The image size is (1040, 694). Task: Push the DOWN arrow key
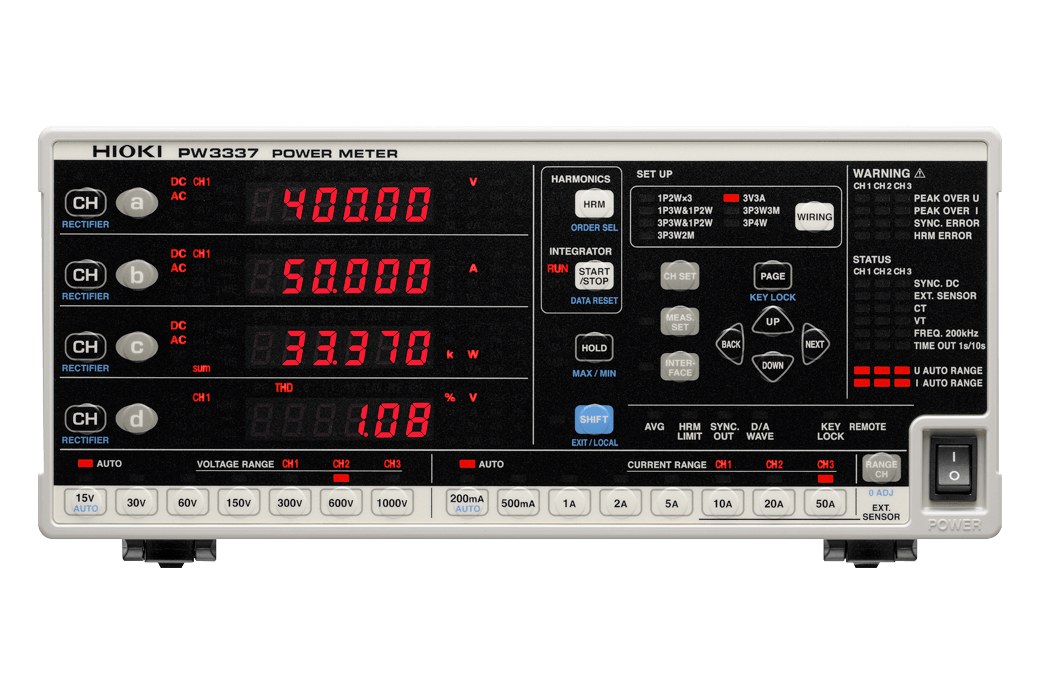tap(773, 366)
